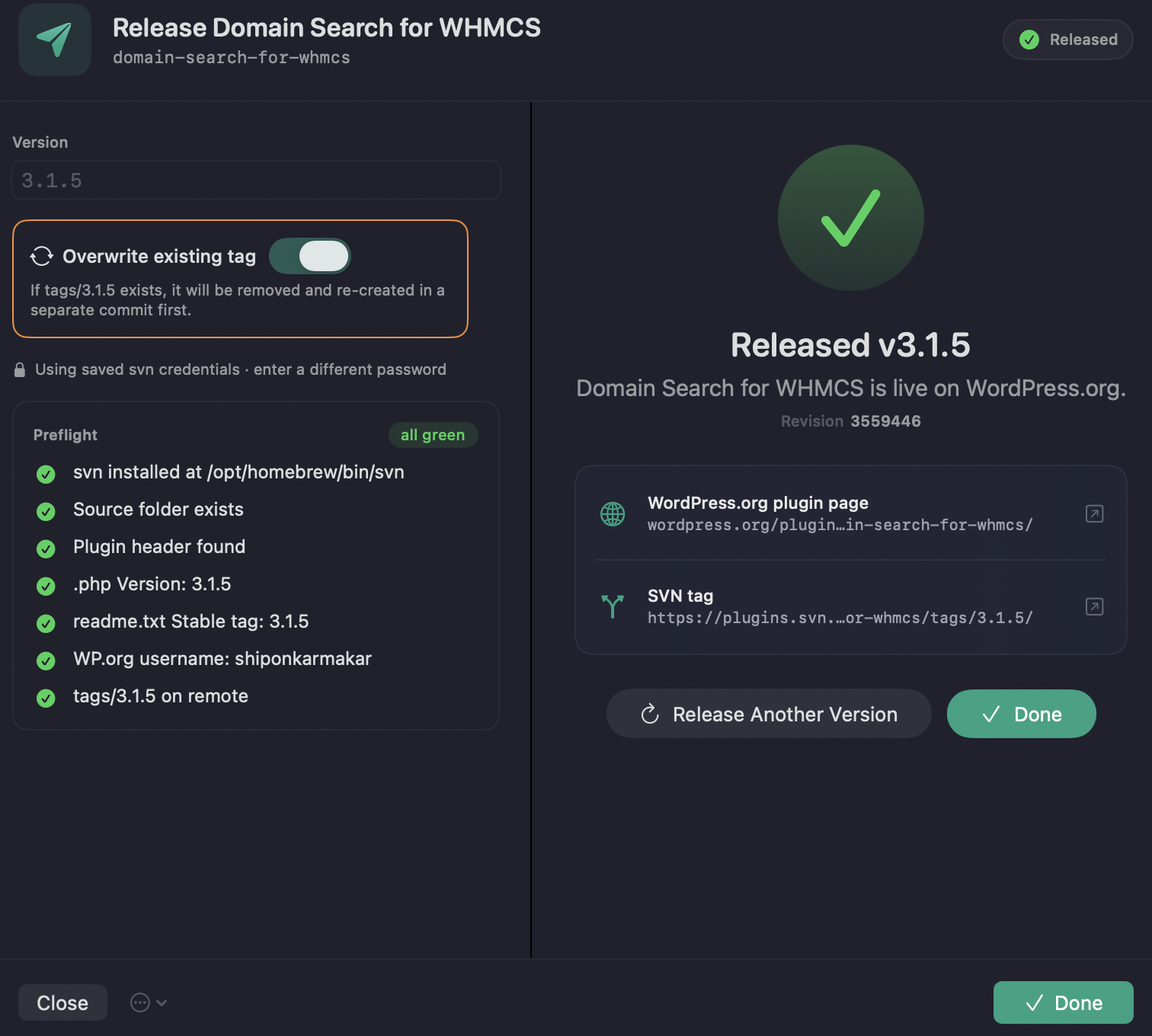Click the check icon for Source folder exists

46,512
